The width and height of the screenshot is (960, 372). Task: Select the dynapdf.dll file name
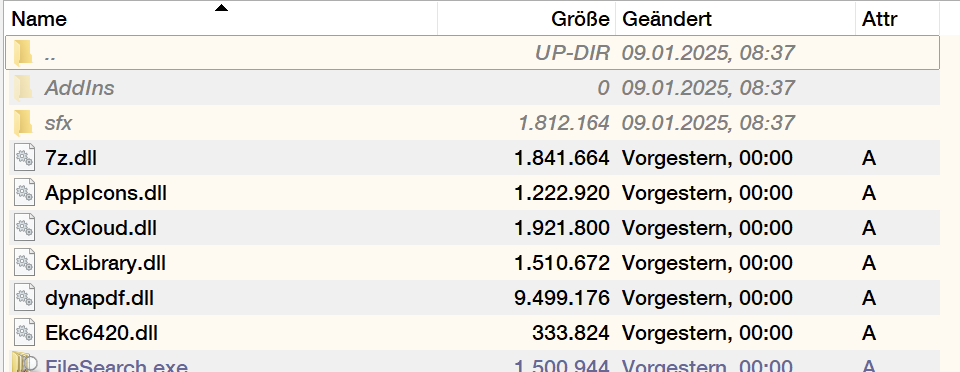(x=99, y=298)
